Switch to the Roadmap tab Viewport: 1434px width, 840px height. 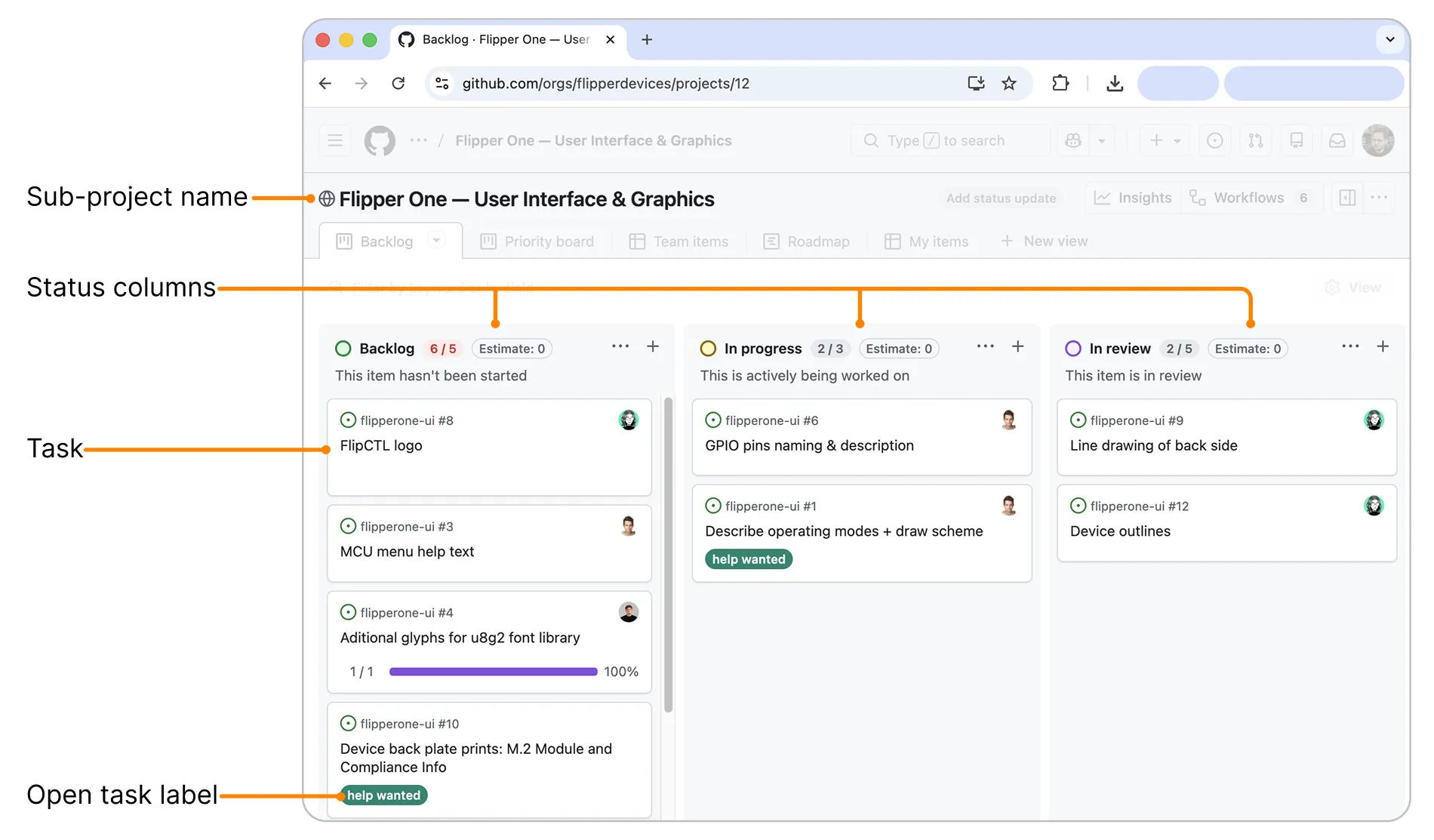806,242
